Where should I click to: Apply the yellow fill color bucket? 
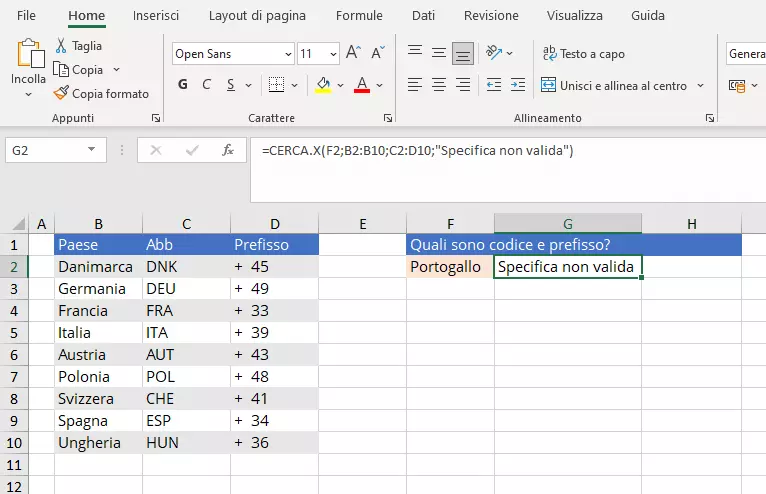pos(323,85)
